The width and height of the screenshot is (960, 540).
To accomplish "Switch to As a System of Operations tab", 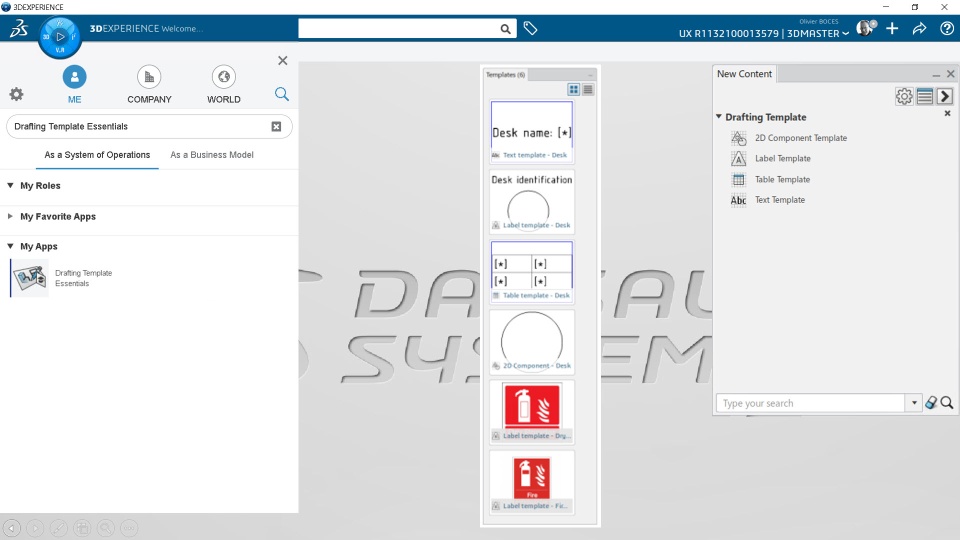I will (x=97, y=155).
